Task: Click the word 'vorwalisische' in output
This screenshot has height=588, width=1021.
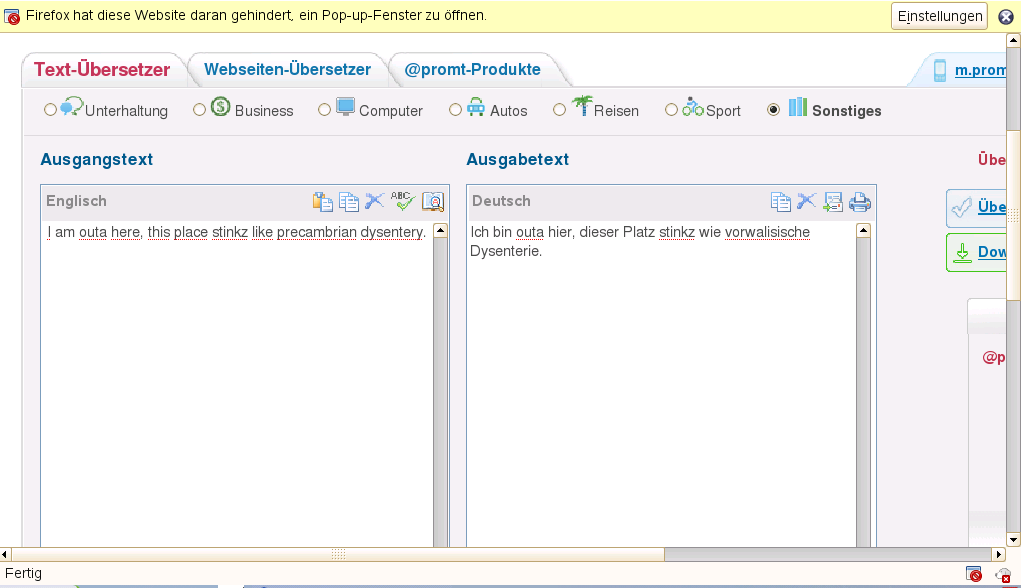Action: (767, 232)
